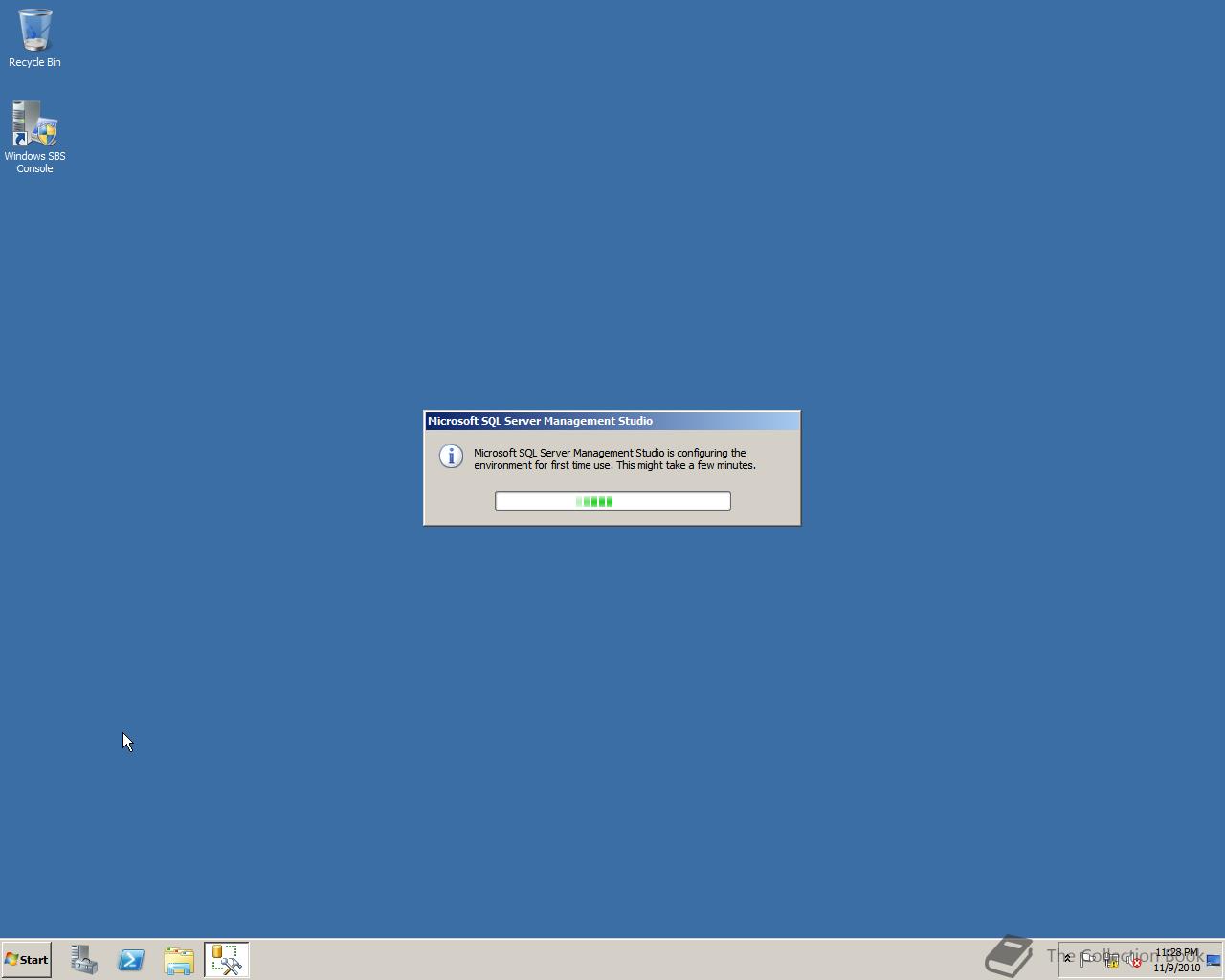Open Windows PowerShell from the taskbar

click(x=131, y=960)
